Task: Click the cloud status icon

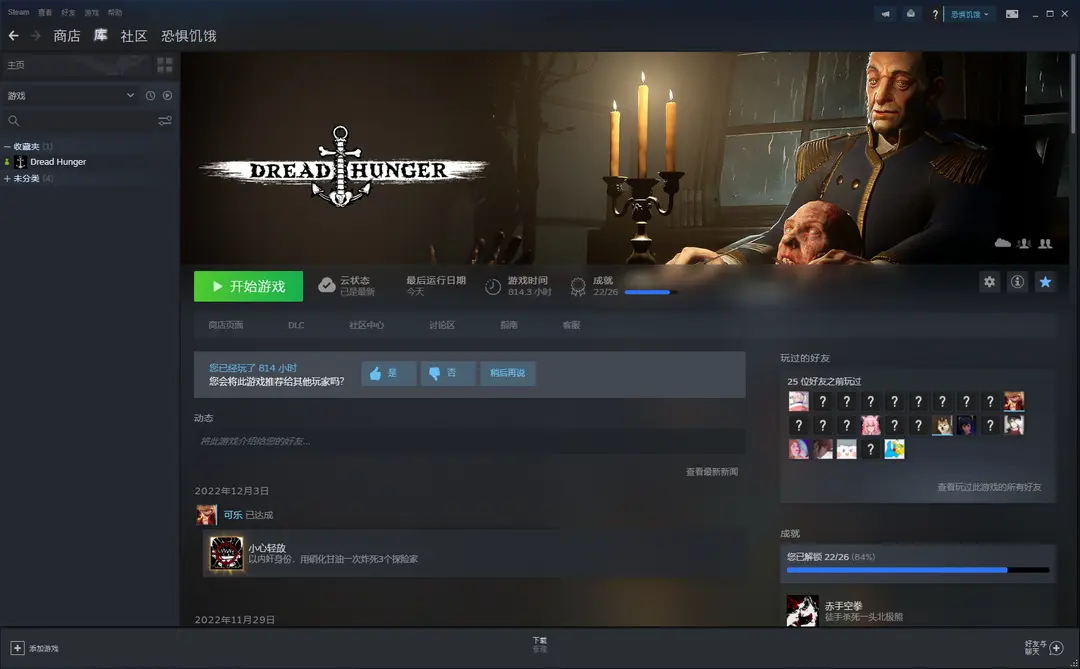Action: coord(326,285)
